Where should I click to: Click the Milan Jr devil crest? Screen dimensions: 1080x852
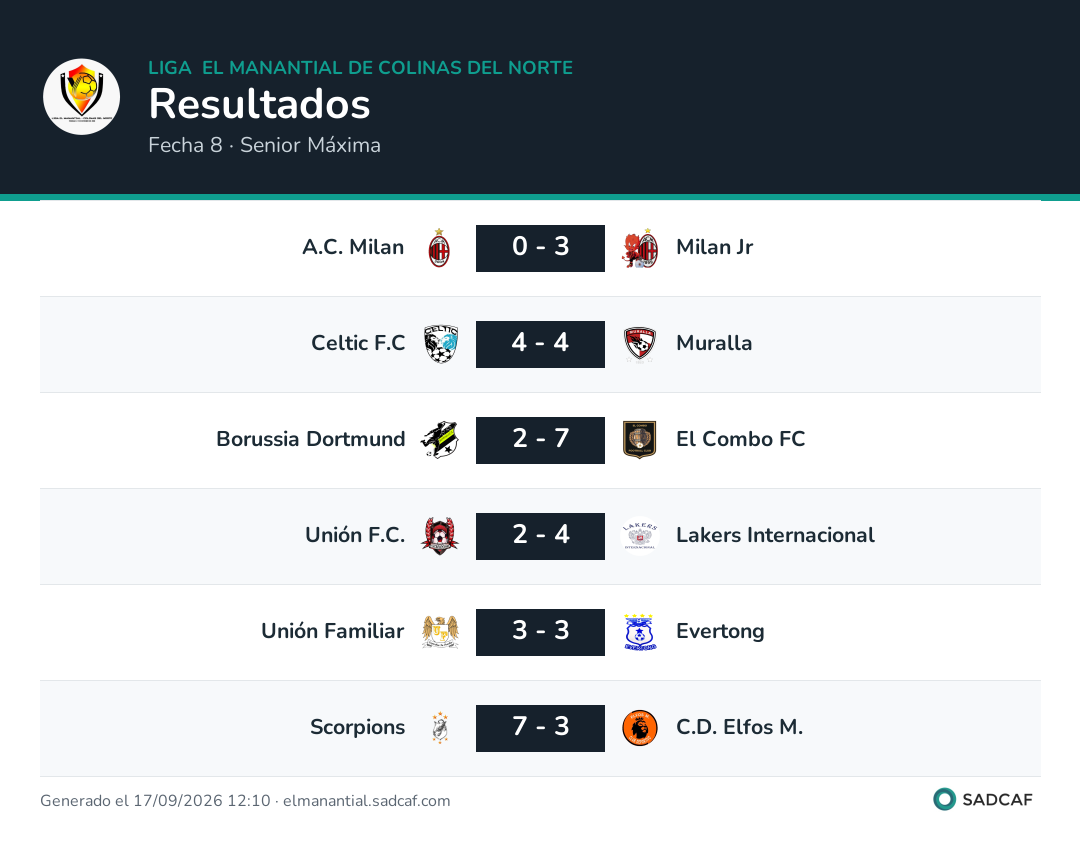coord(640,248)
